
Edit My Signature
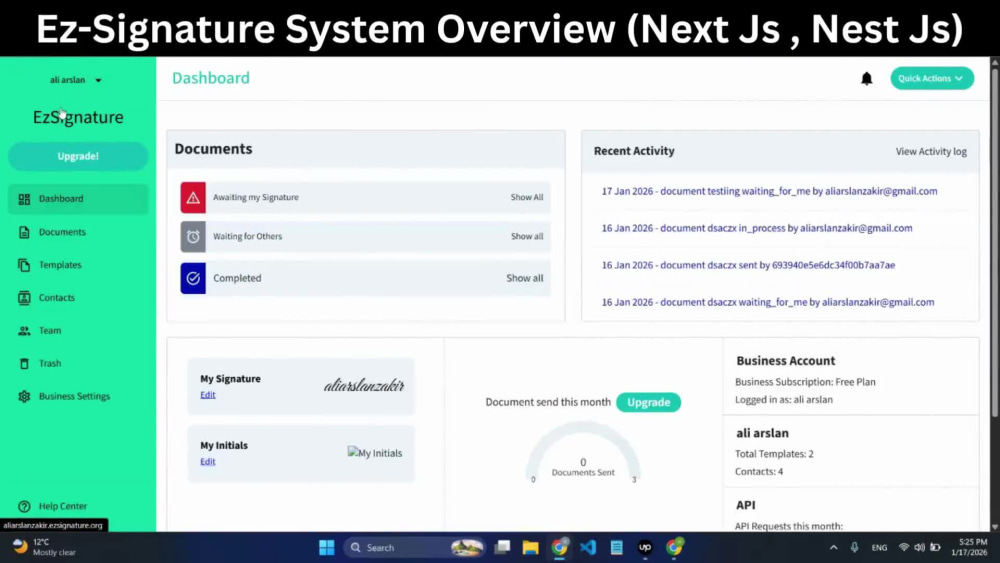(208, 395)
